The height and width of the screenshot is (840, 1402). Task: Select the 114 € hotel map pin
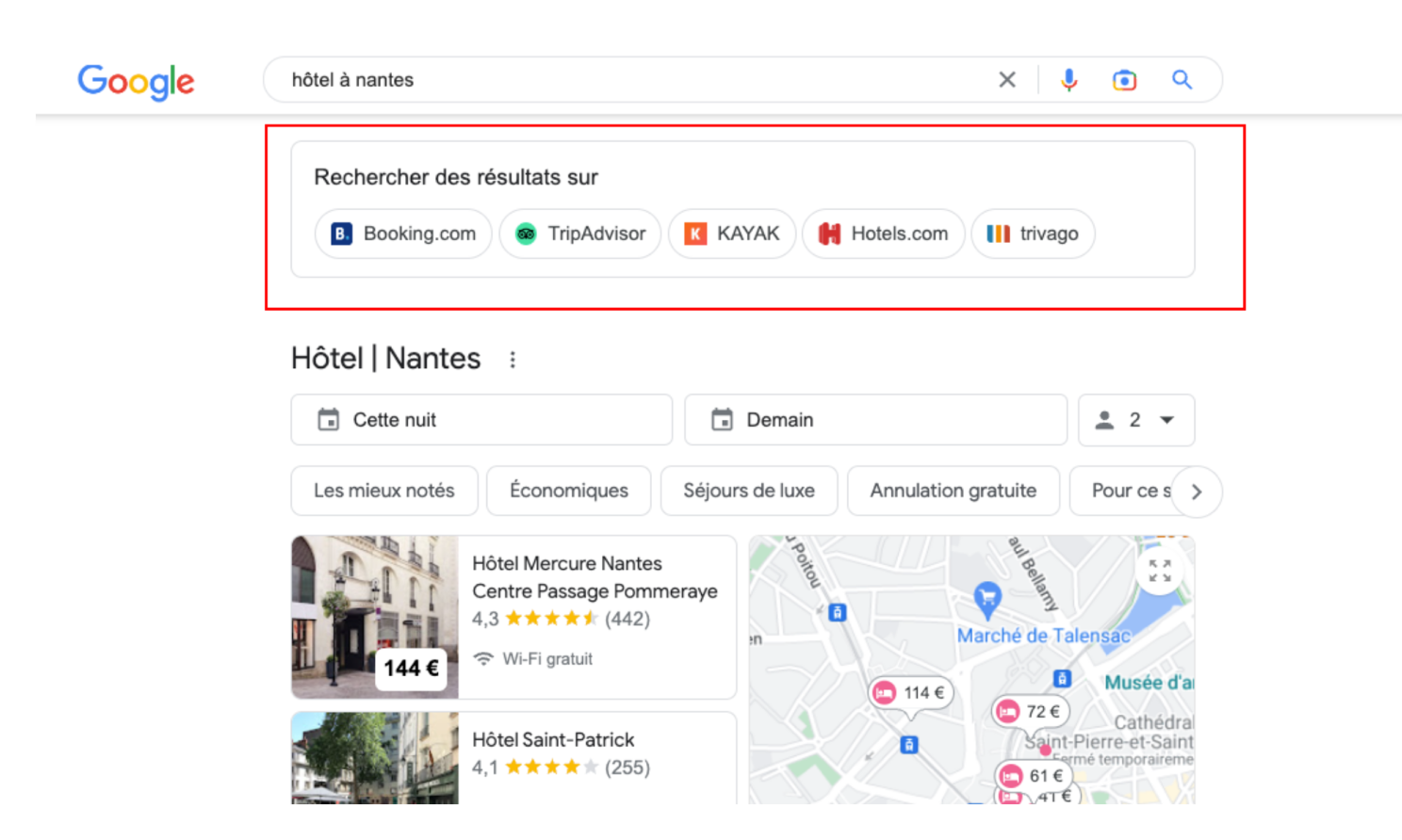coord(911,693)
